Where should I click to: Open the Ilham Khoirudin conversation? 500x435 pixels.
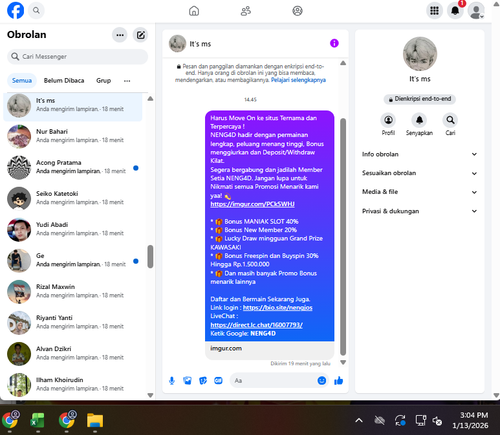(73, 384)
